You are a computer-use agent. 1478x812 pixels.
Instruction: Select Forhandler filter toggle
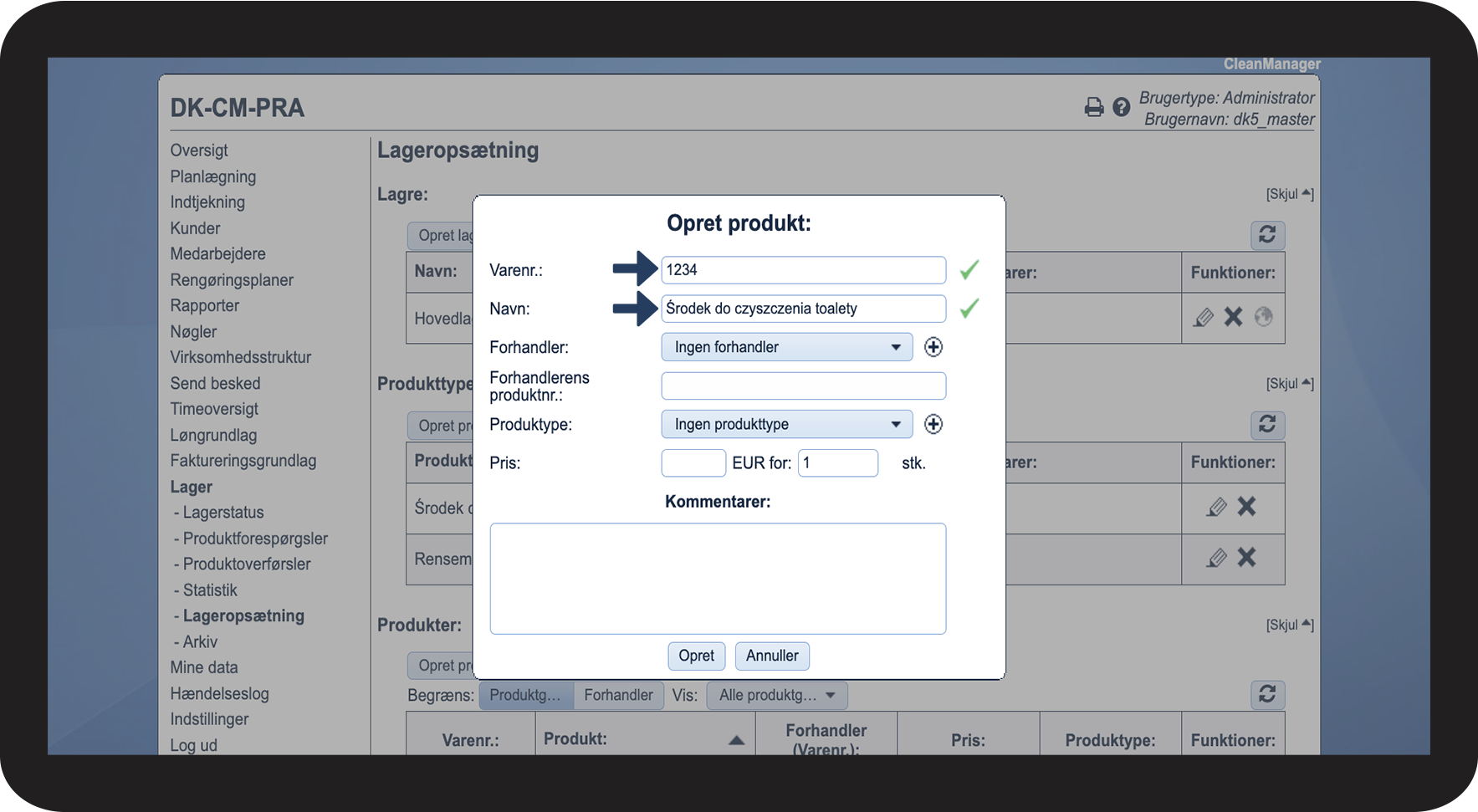[619, 695]
